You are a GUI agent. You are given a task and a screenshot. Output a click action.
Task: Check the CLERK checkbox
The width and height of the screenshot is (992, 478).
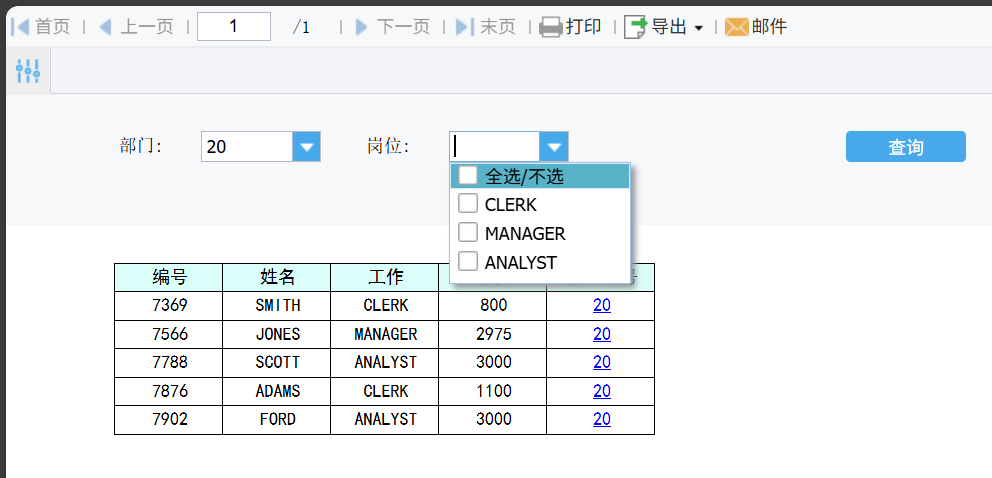(468, 204)
